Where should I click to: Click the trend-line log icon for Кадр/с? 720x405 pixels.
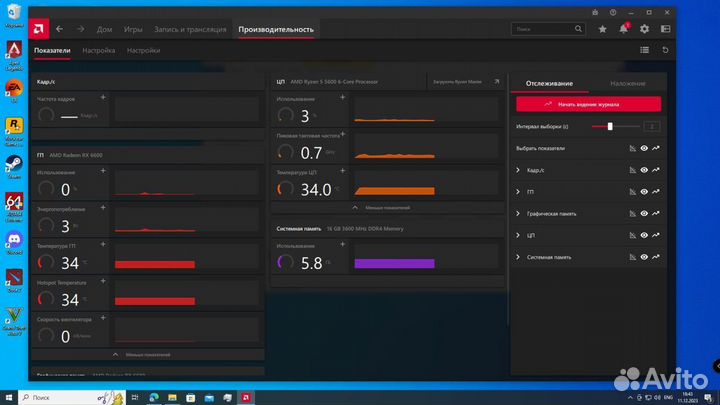coord(656,170)
